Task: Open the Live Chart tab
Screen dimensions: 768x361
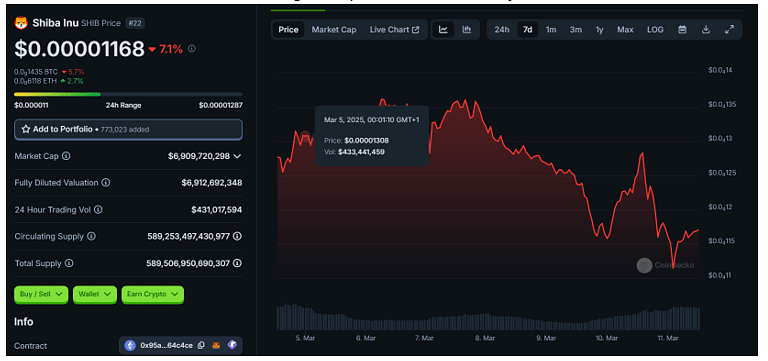Action: pyautogui.click(x=394, y=29)
